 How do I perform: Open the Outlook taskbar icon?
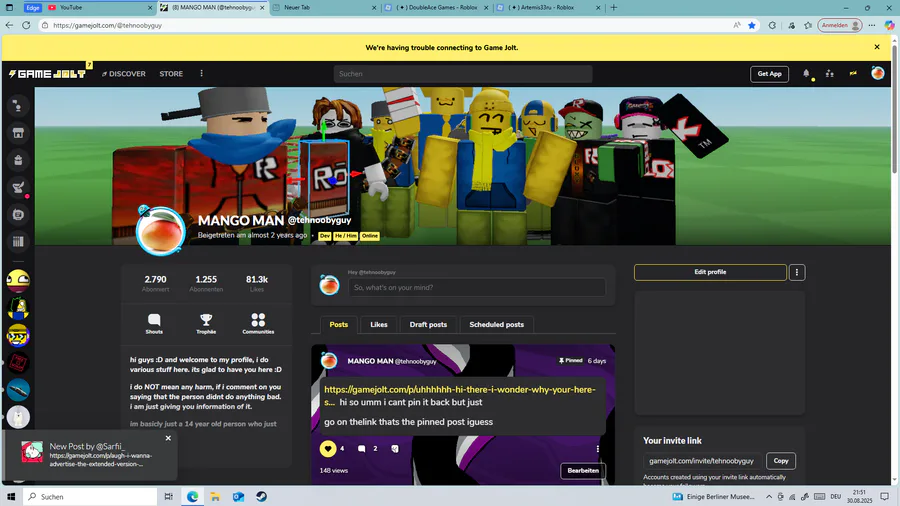(x=238, y=496)
